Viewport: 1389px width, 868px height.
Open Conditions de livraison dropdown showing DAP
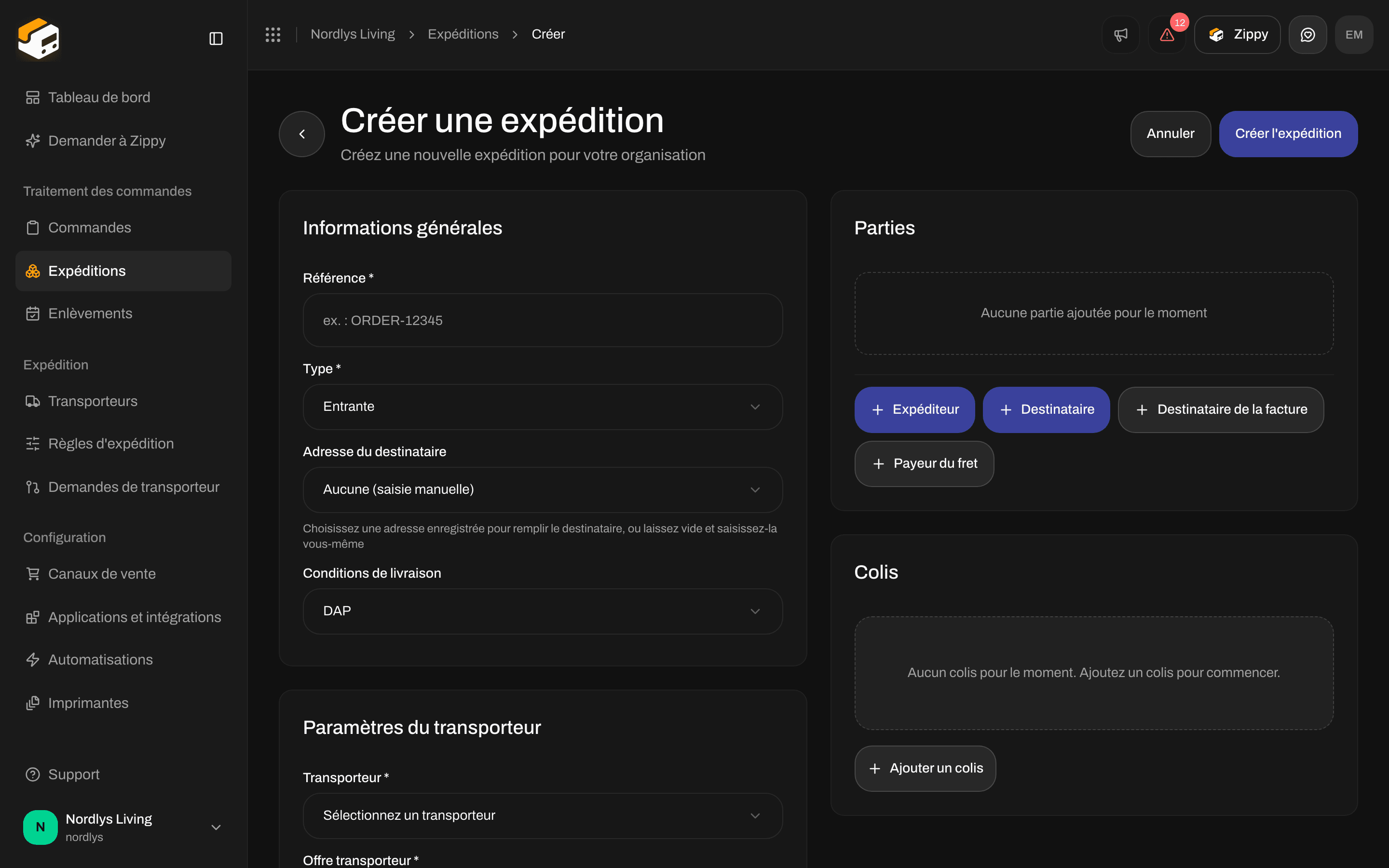pyautogui.click(x=543, y=611)
